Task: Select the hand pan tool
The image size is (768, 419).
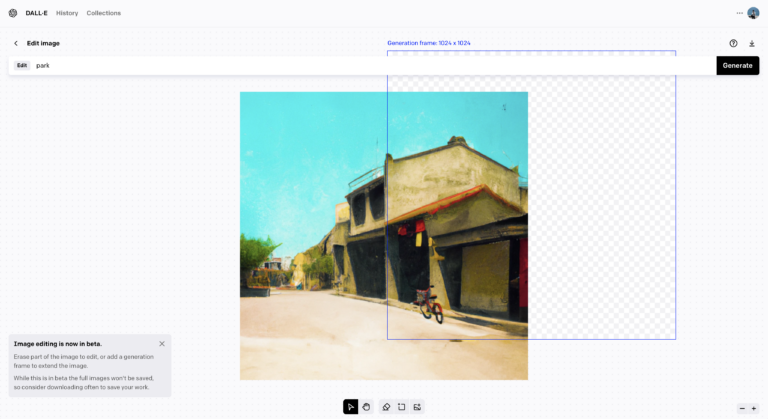Action: (x=367, y=407)
